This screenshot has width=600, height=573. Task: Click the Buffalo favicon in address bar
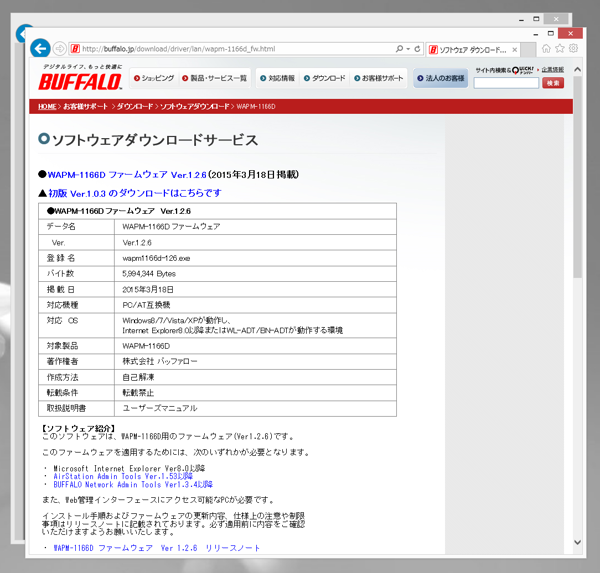click(x=75, y=49)
